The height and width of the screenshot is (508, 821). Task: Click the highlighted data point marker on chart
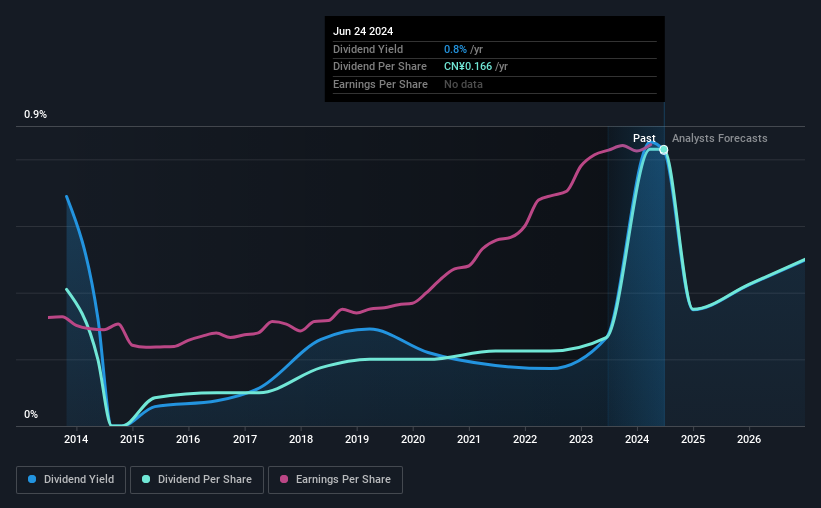(663, 150)
